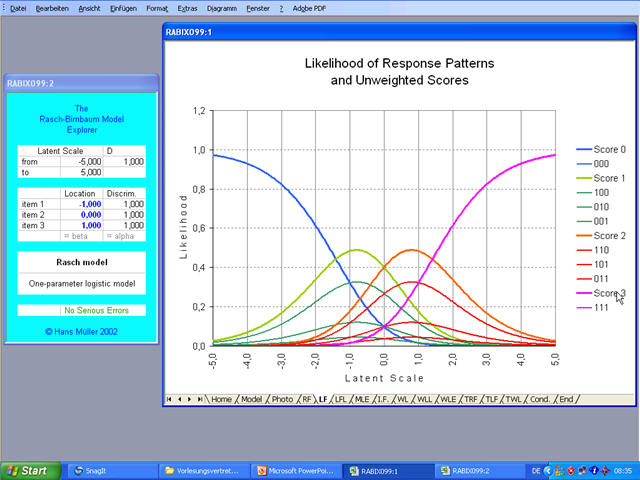
Task: Click the first-sheet navigation arrow
Action: click(x=170, y=399)
